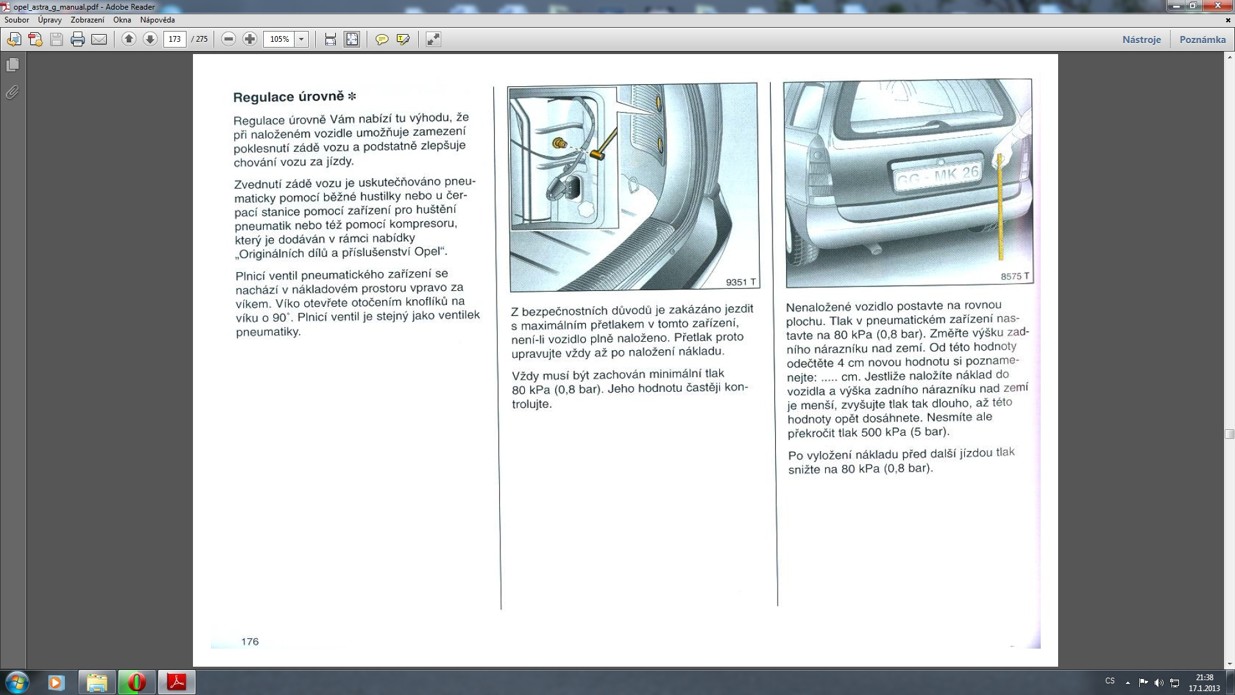The width and height of the screenshot is (1235, 695).
Task: Open the Zobrazení menu
Action: click(x=87, y=20)
